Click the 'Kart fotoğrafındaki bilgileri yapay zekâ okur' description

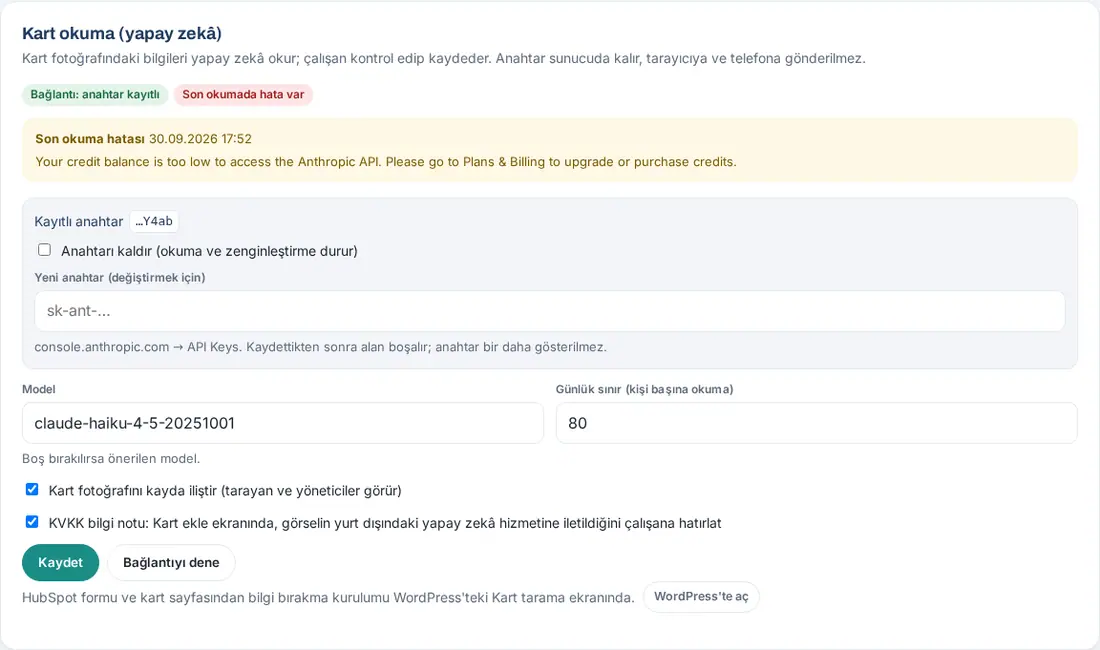[443, 58]
